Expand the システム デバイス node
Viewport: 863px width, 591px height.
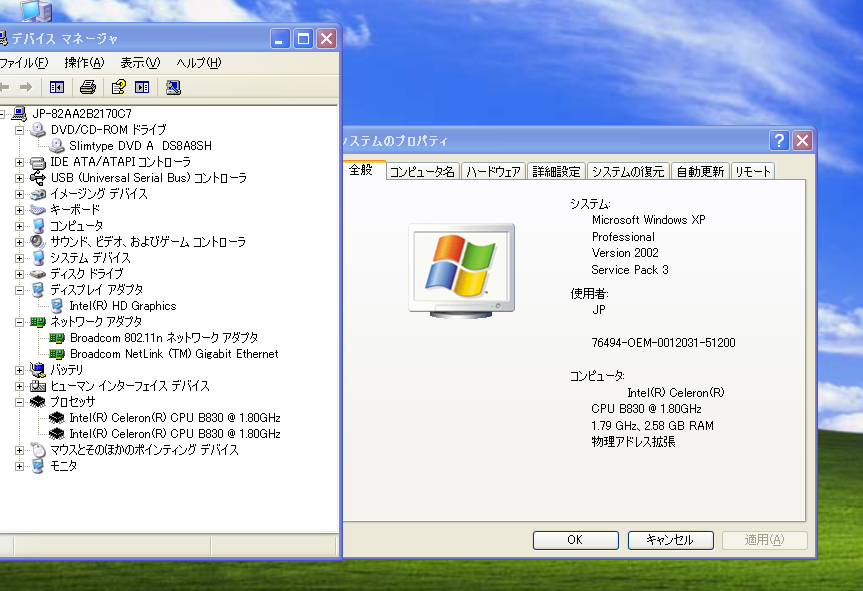[19, 258]
